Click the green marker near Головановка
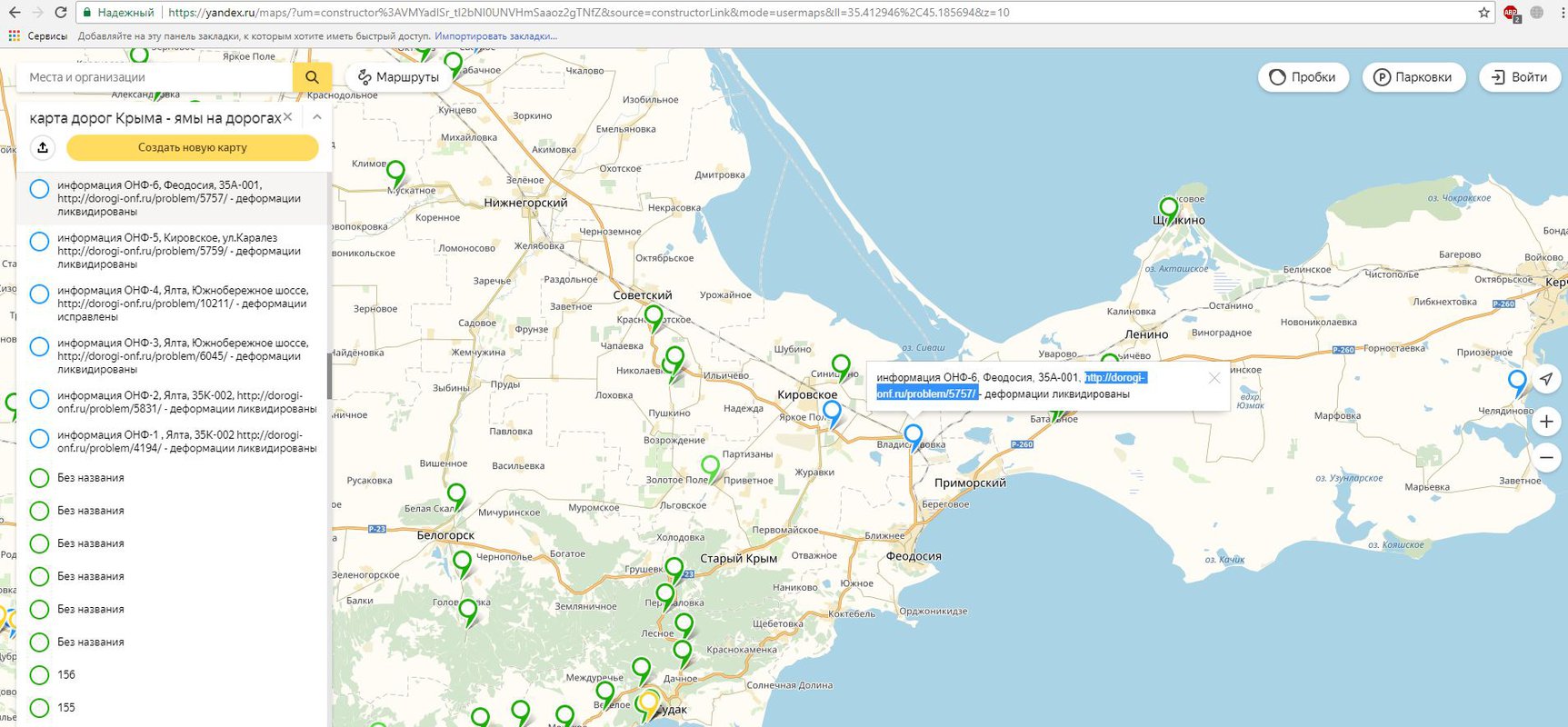This screenshot has width=1568, height=727. pyautogui.click(x=468, y=612)
